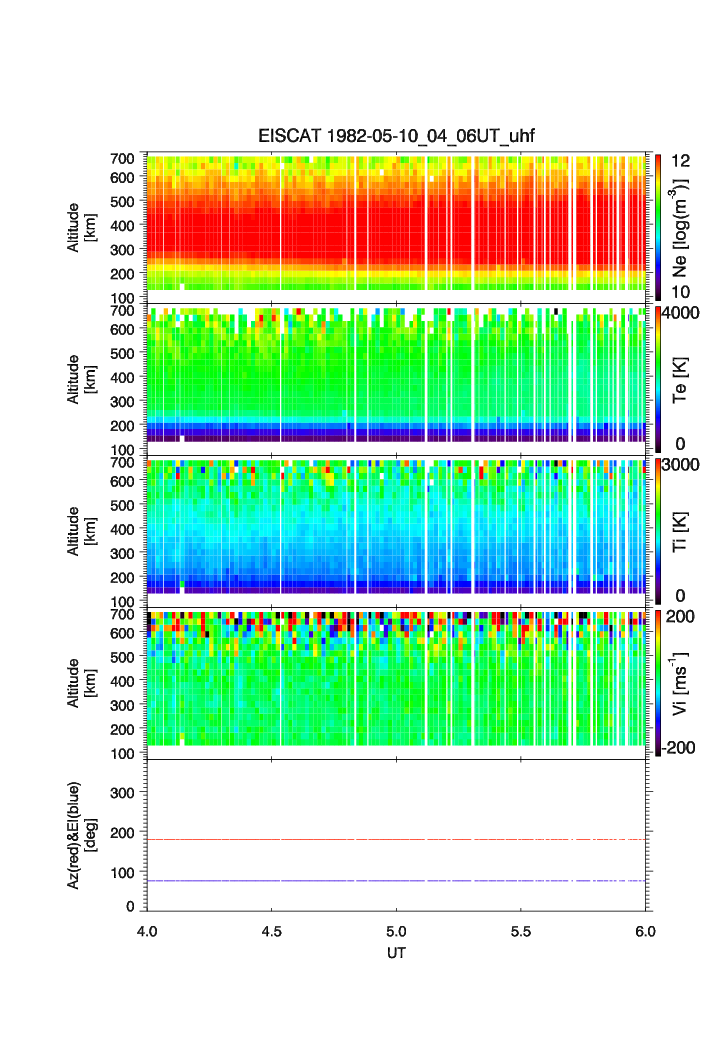
Task: Click the Ne color bar minimum value 10
Action: (x=680, y=292)
